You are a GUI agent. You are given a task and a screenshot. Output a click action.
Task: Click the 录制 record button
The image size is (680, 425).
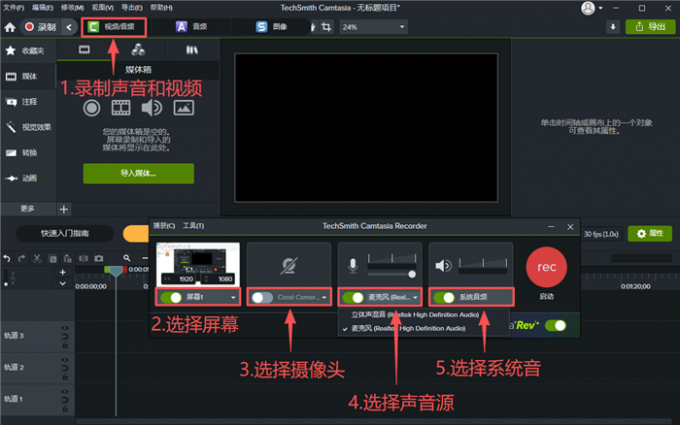[x=41, y=27]
